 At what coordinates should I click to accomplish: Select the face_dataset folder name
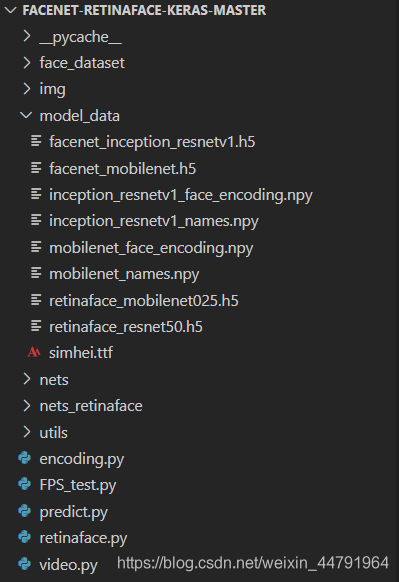pos(82,63)
